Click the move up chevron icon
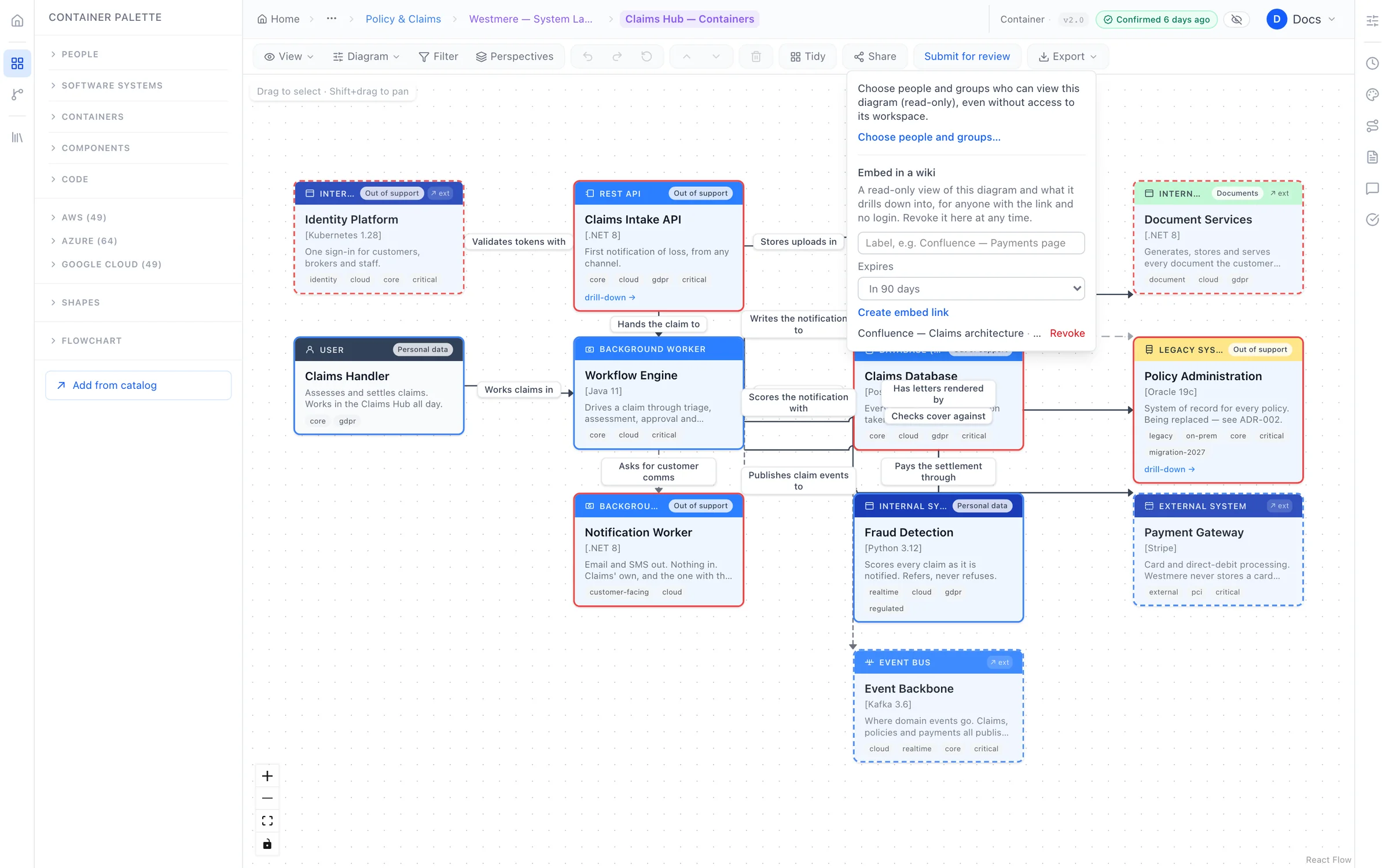The image size is (1389, 868). (686, 56)
